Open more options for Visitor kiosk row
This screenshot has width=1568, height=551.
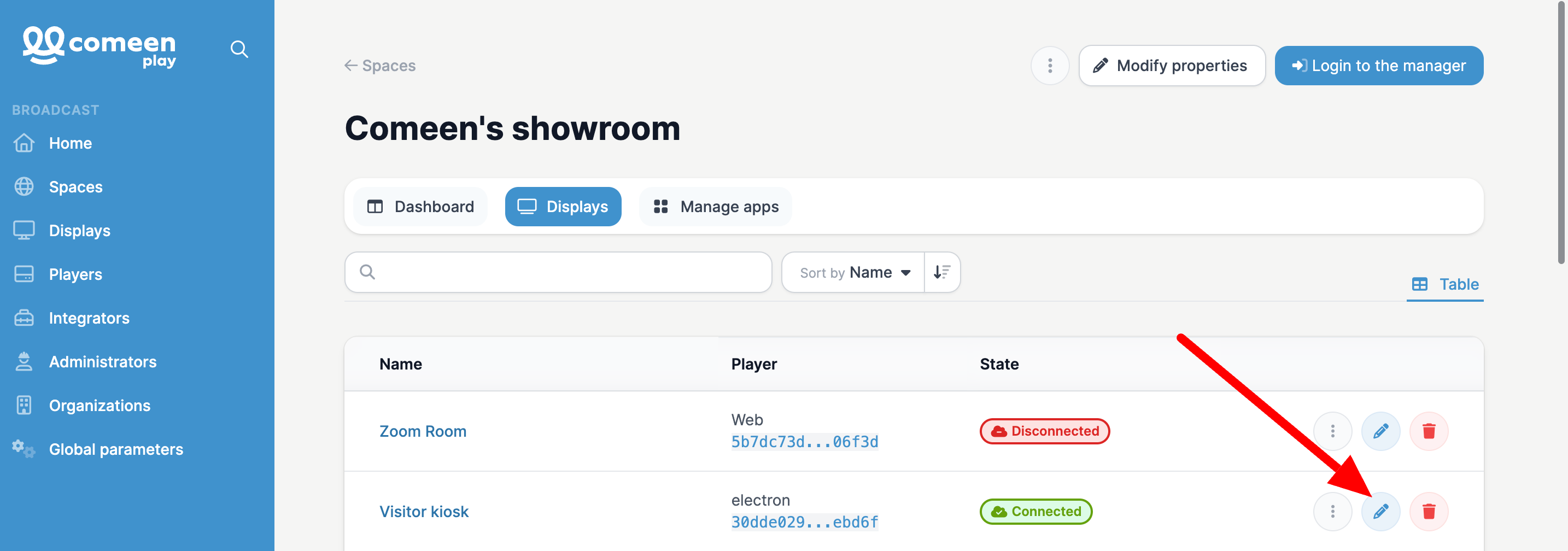click(x=1332, y=512)
